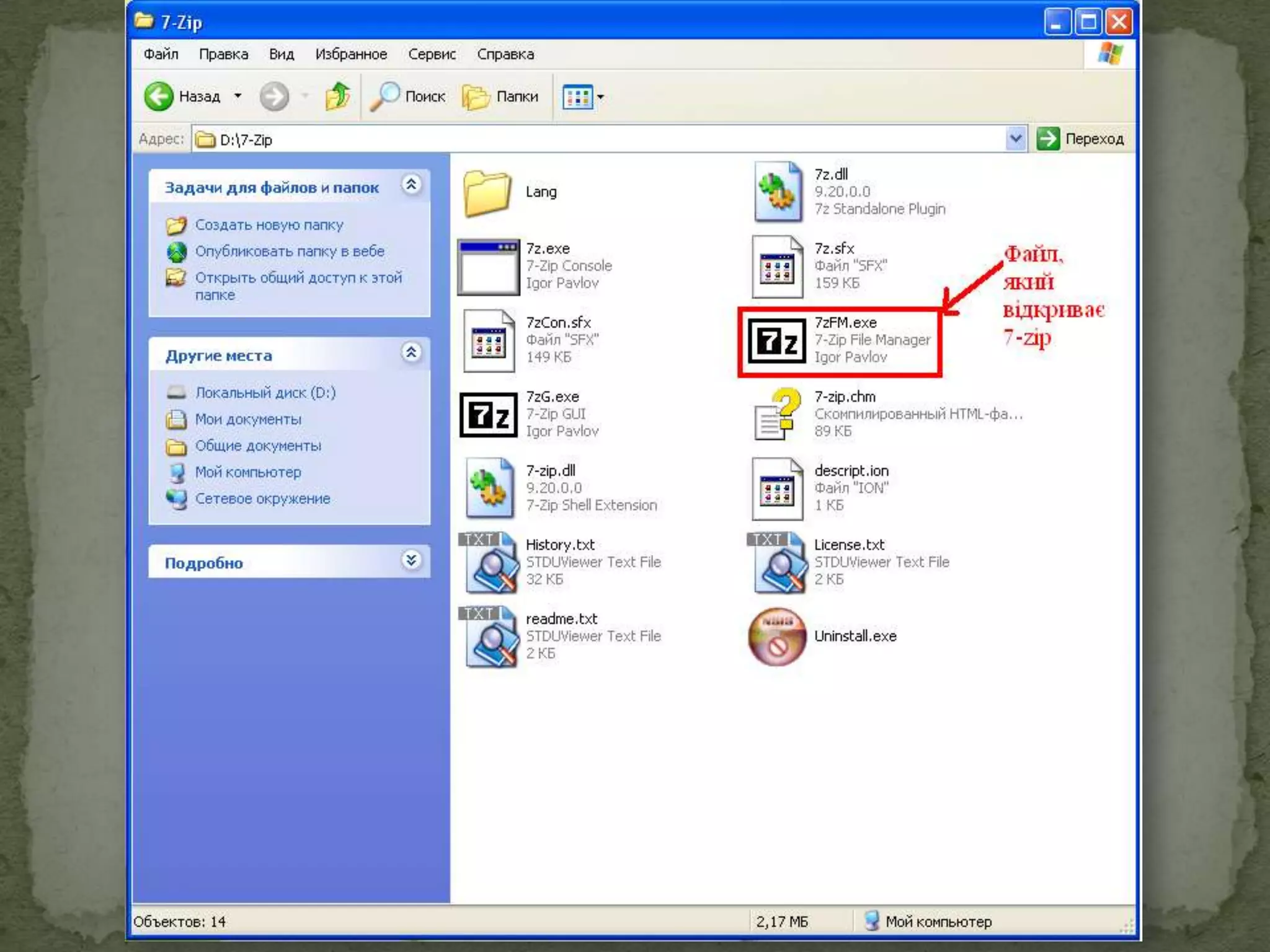Click the greyed Forward arrow icon

(274, 97)
